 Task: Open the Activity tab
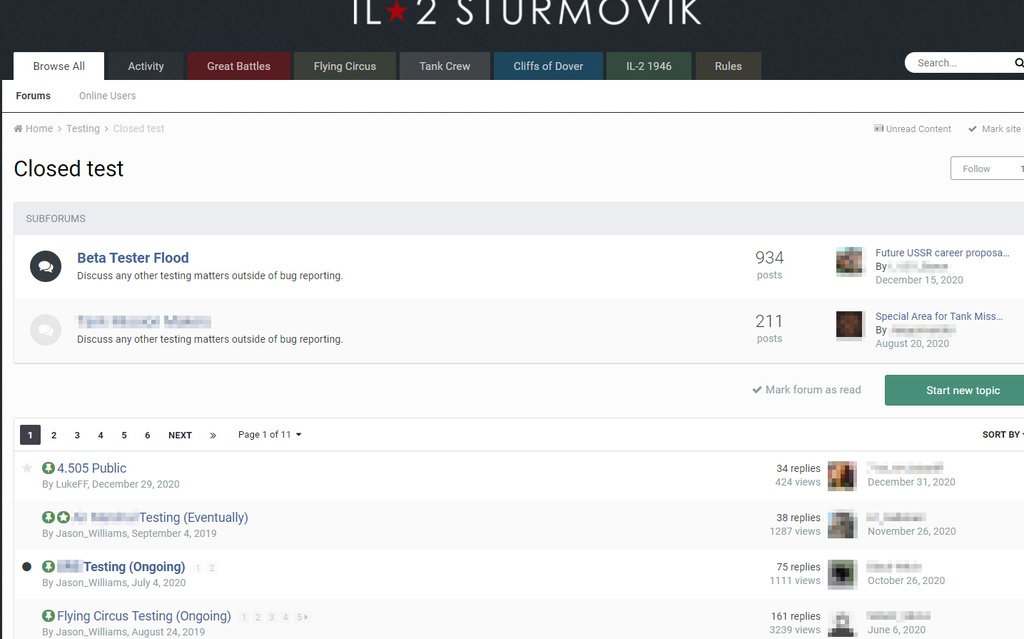146,66
